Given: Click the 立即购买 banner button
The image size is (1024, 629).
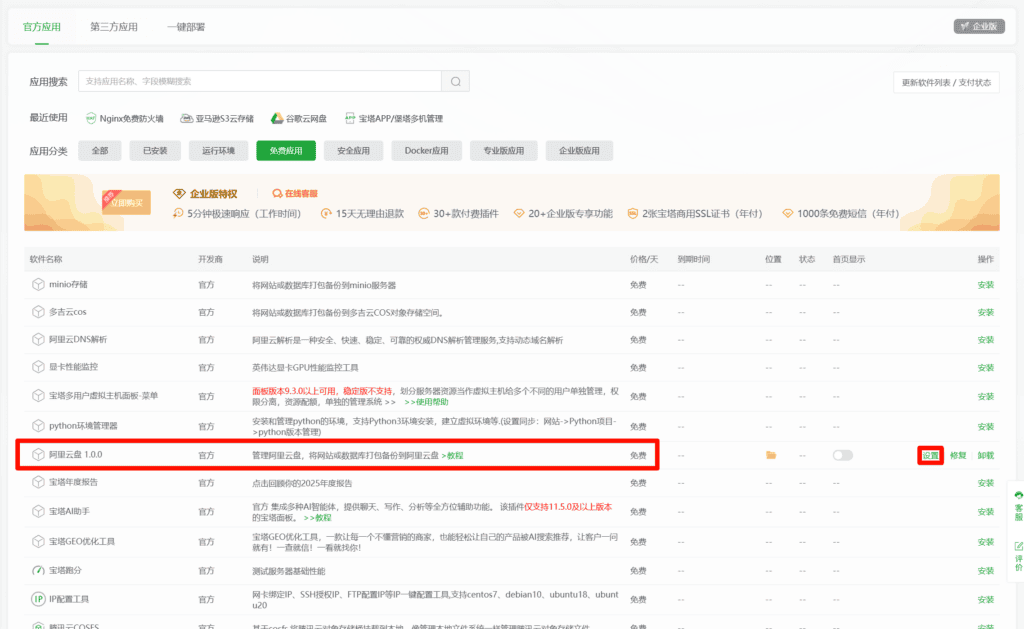Looking at the screenshot, I should pyautogui.click(x=126, y=202).
